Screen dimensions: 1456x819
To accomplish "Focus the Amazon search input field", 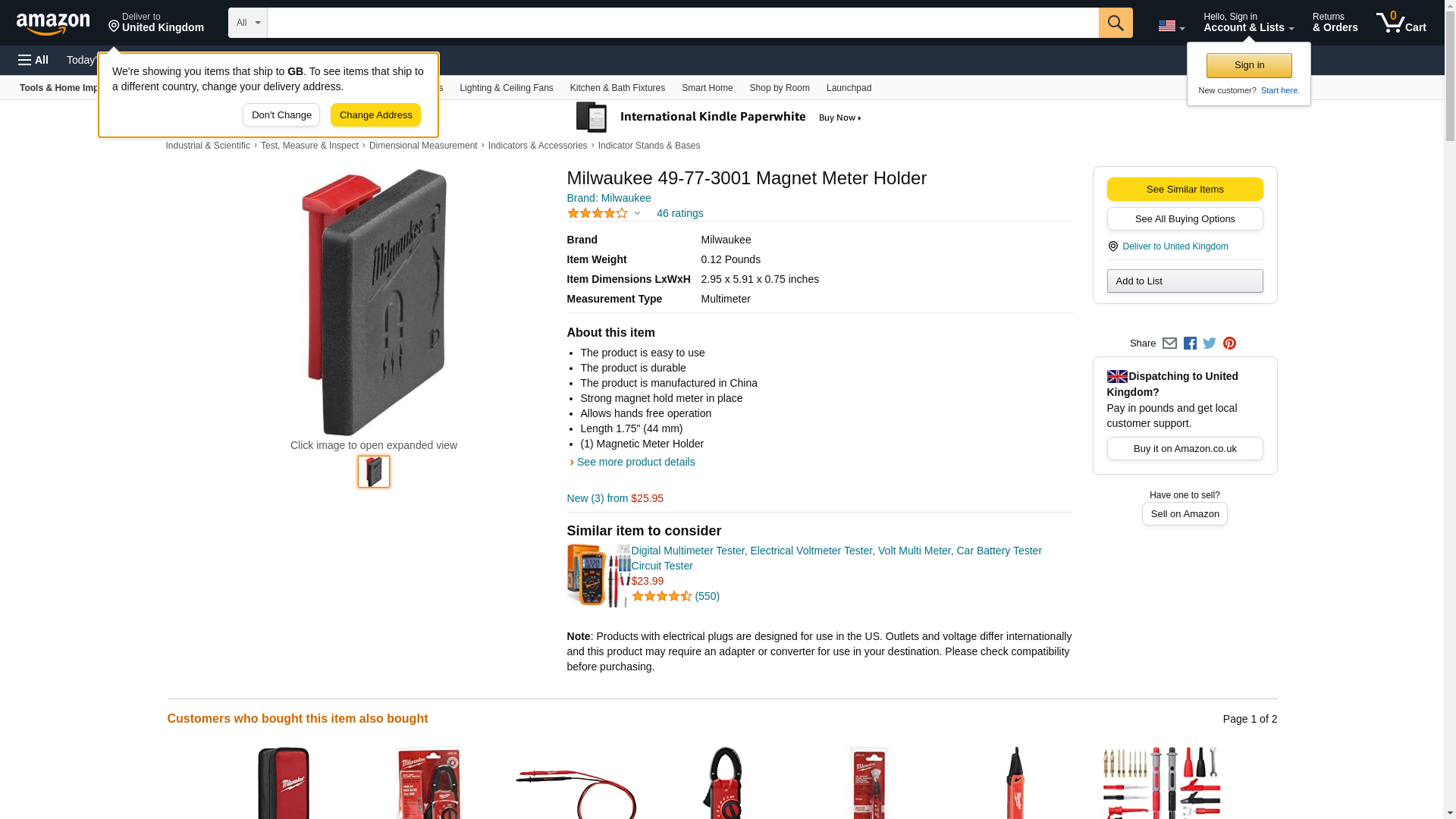I will pyautogui.click(x=682, y=23).
